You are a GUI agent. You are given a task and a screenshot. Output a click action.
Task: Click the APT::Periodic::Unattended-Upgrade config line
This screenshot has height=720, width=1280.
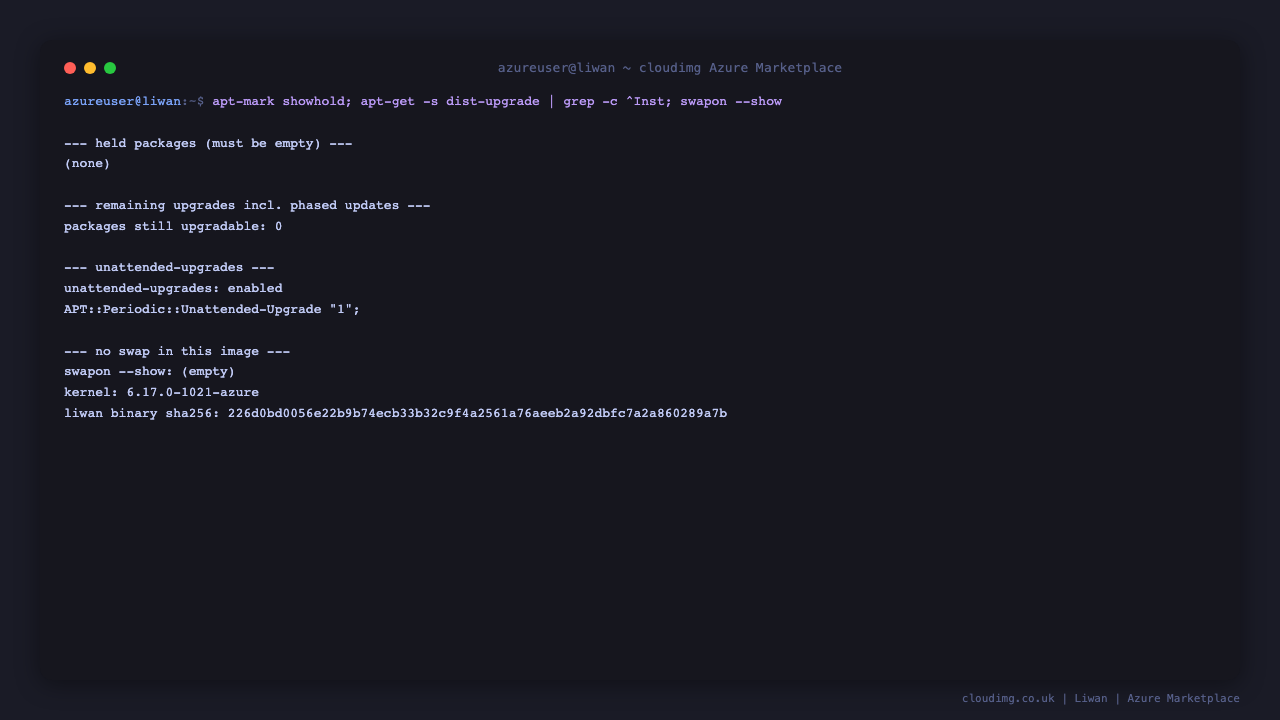point(212,310)
